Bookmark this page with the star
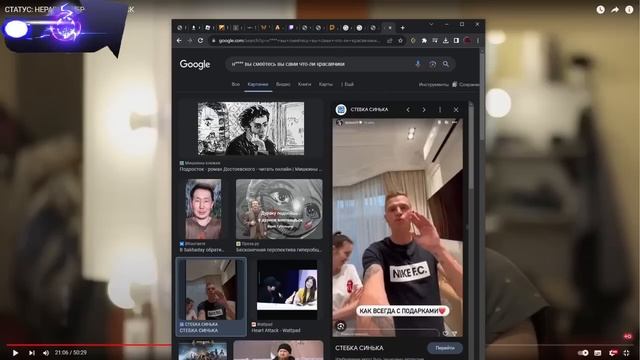This screenshot has height=360, width=640. pos(400,40)
